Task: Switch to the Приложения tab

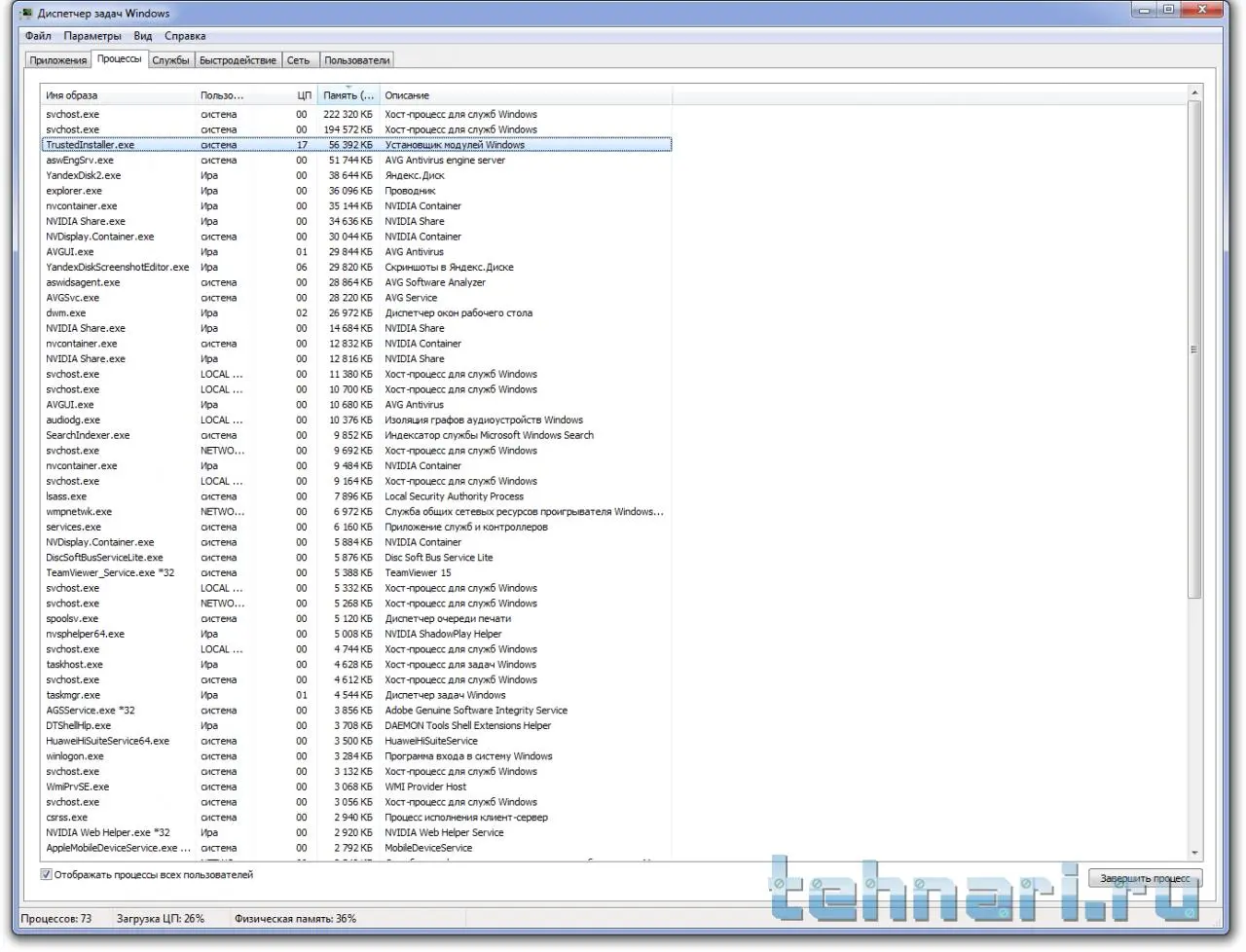Action: [58, 60]
